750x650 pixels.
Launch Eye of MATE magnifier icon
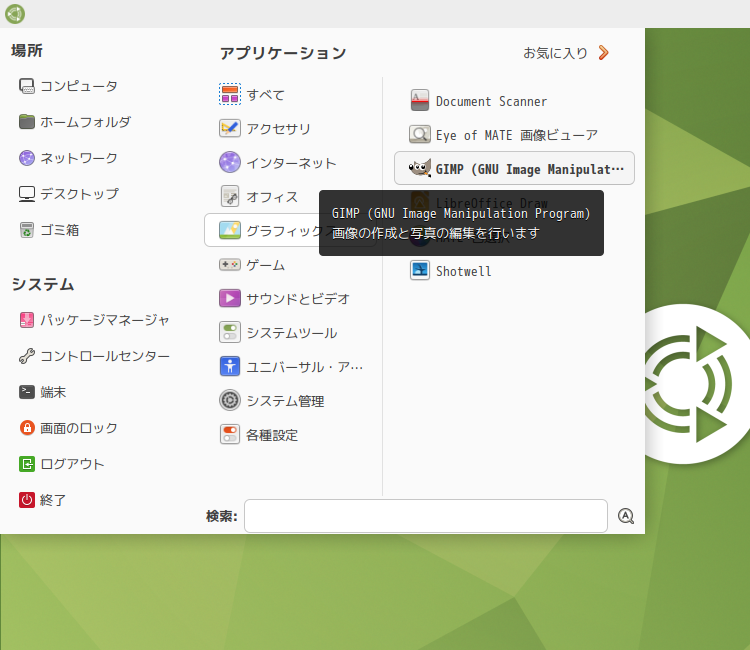[419, 134]
